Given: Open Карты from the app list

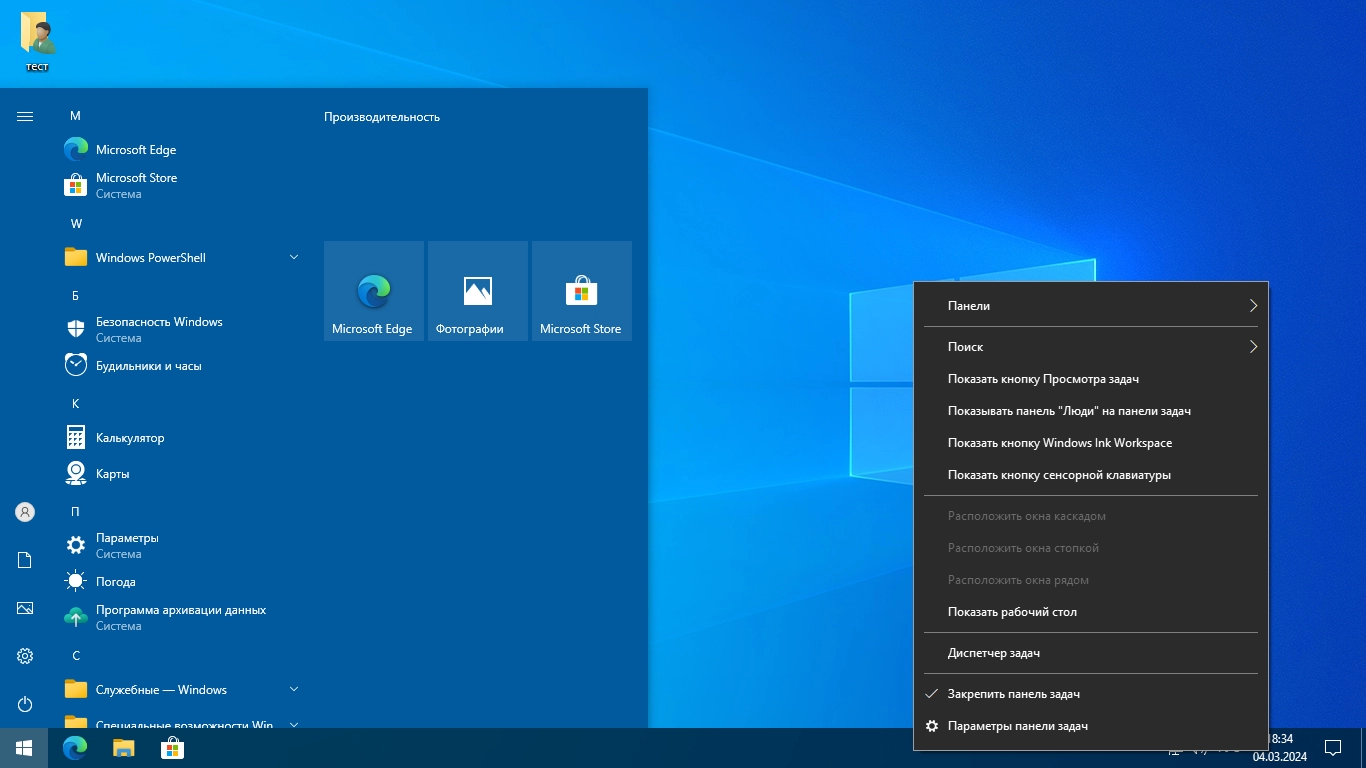Looking at the screenshot, I should tap(112, 474).
